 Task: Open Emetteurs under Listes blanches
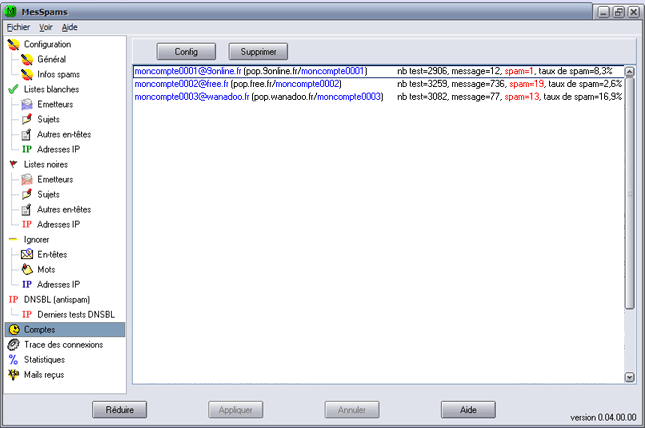[x=27, y=105]
